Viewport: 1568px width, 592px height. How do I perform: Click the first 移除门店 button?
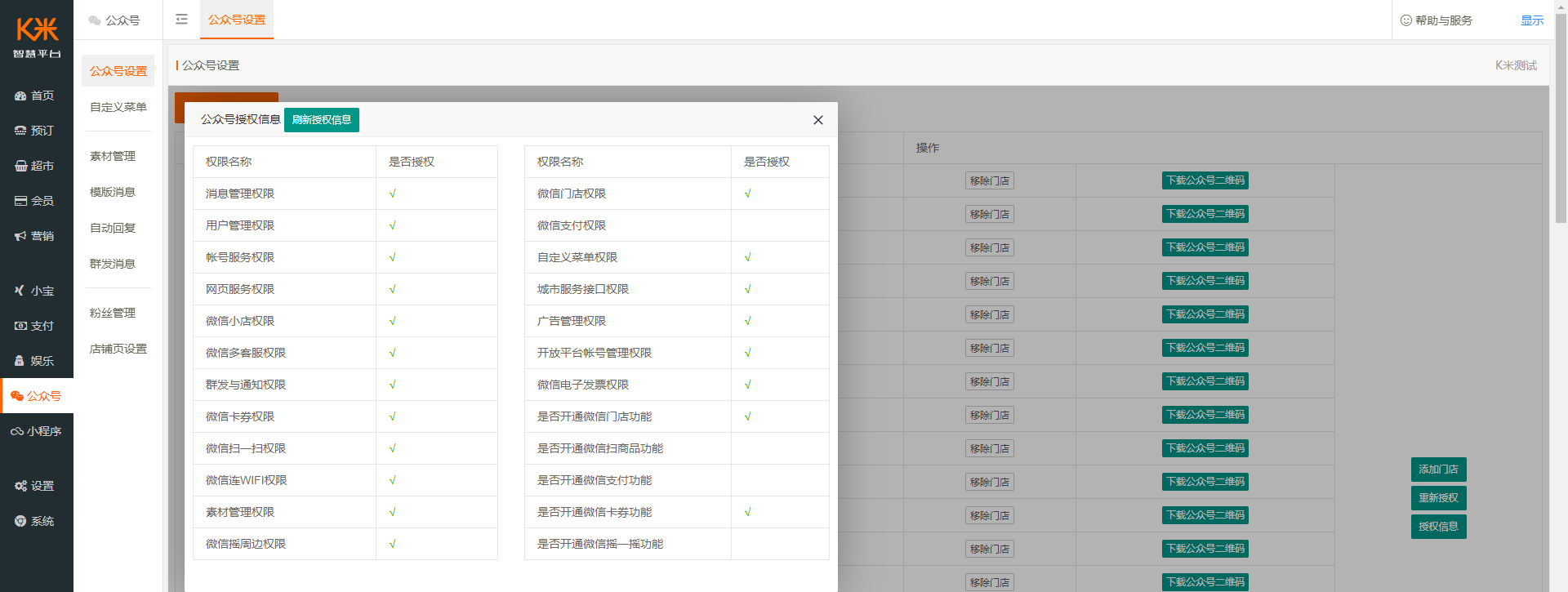[x=990, y=180]
